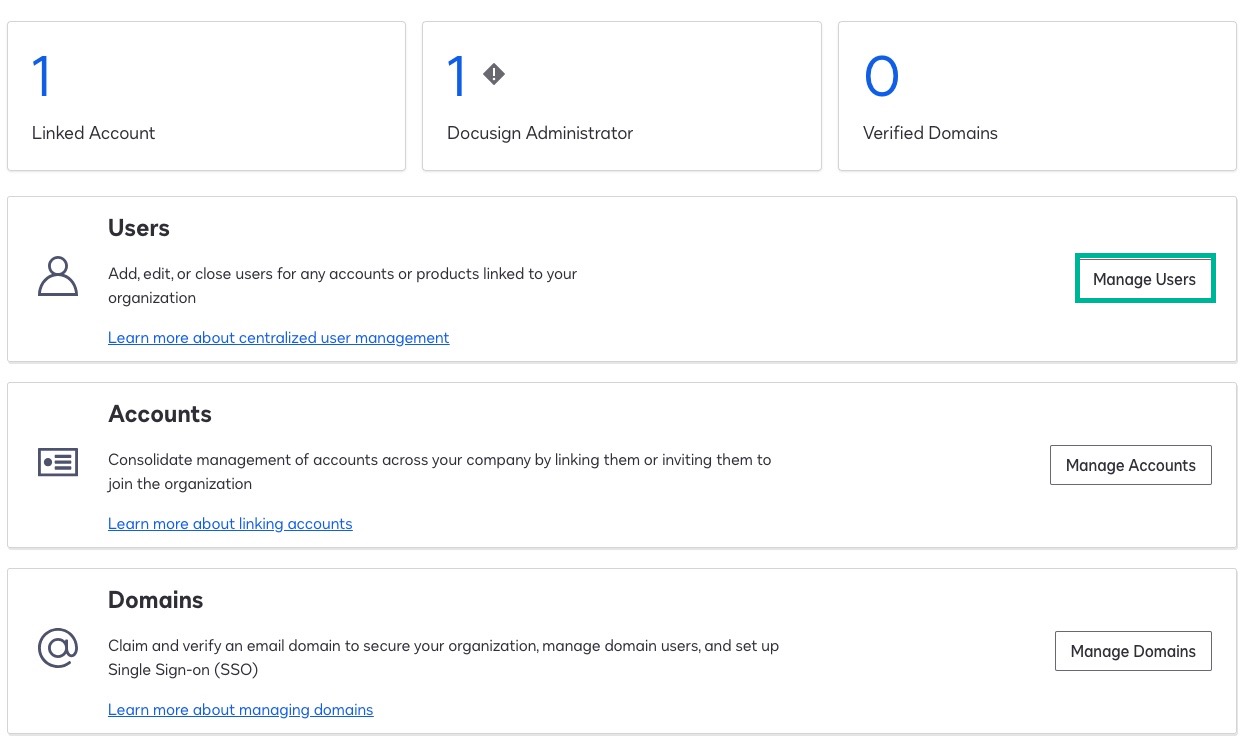
Task: Click the Accounts contact card icon
Action: (x=57, y=462)
